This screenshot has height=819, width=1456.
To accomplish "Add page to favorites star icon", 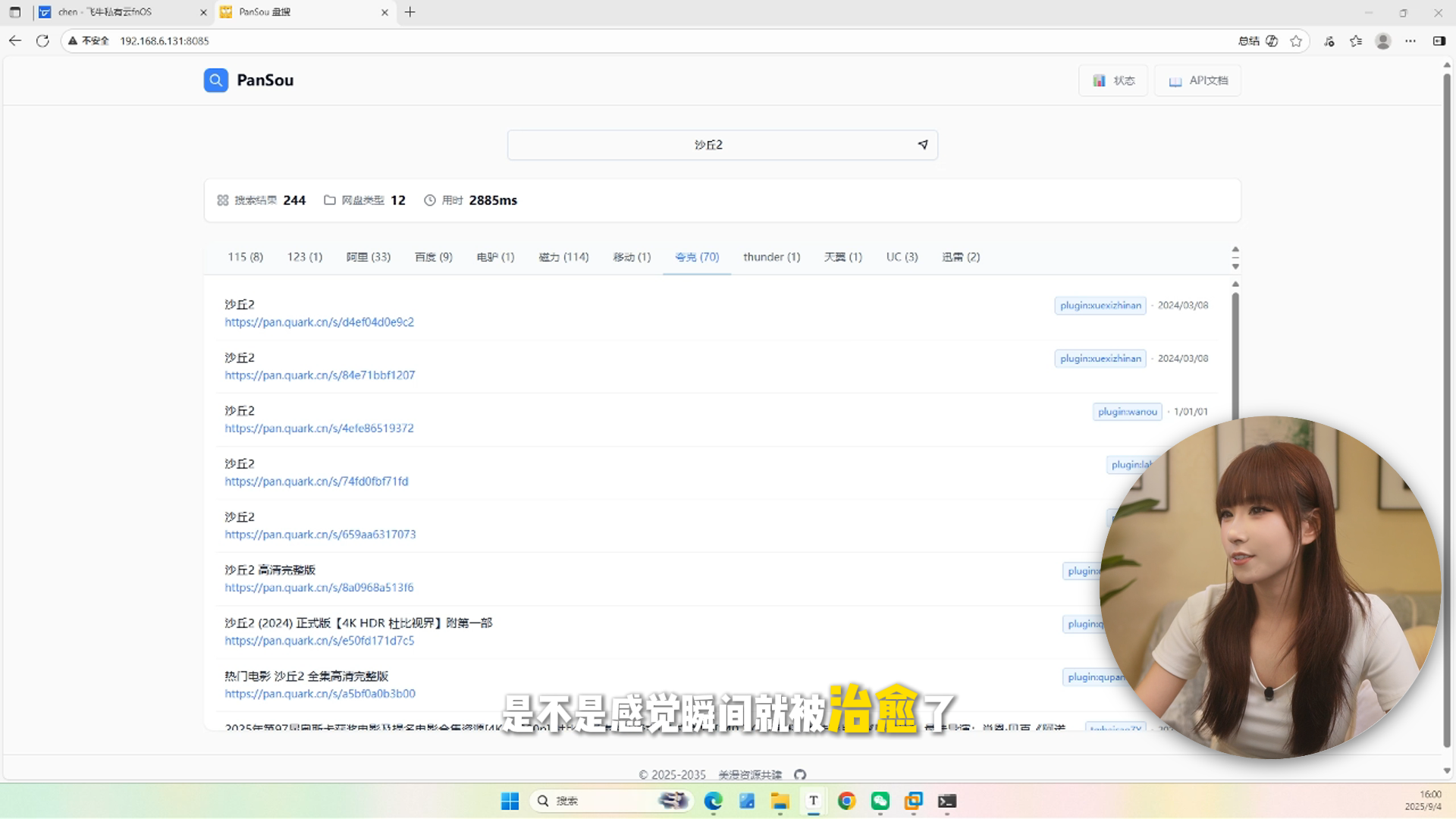I will [x=1296, y=41].
